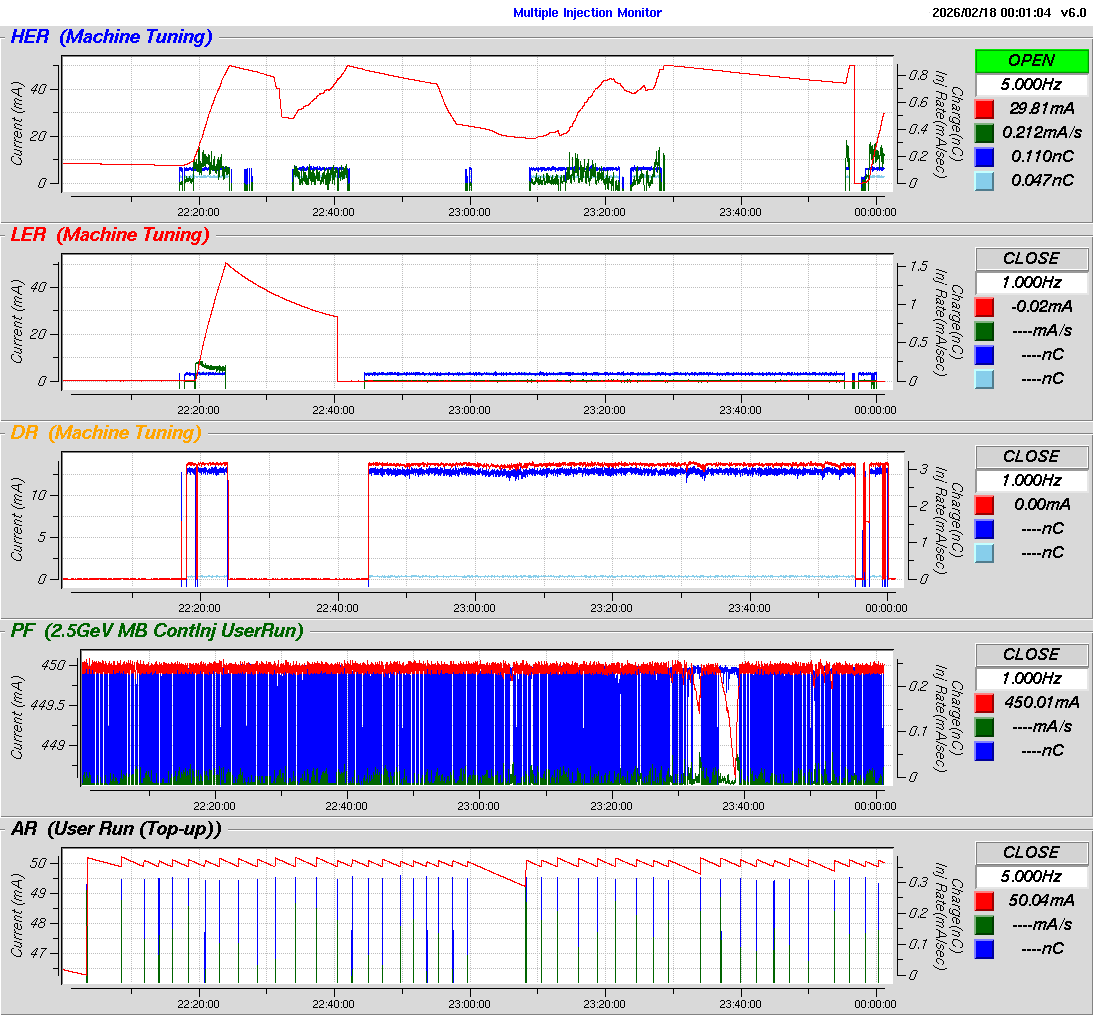Select the PF 1.000Hz repetition rate field
The width and height of the screenshot is (1093, 1015).
1031,678
